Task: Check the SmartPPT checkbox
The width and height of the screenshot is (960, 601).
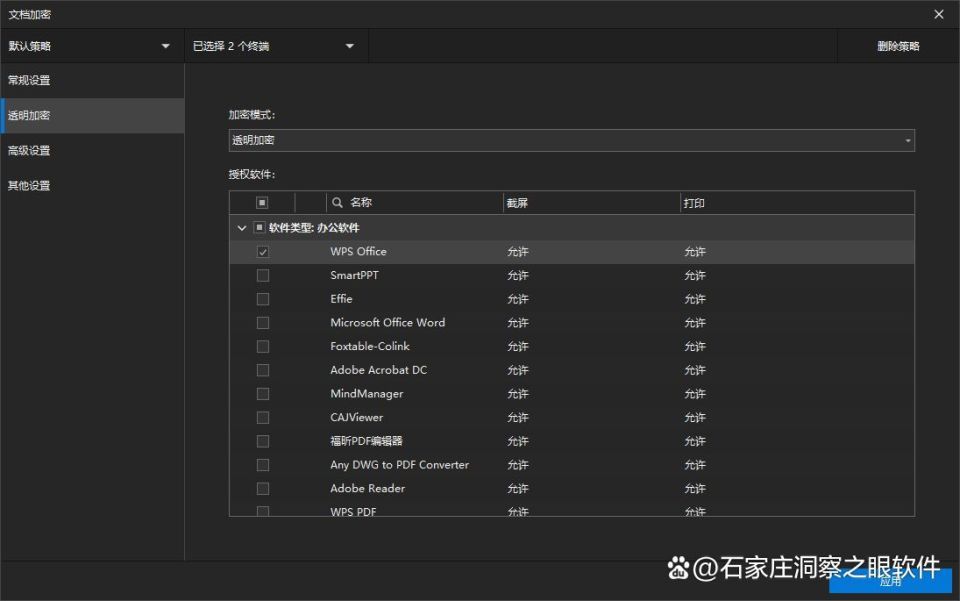Action: tap(263, 275)
